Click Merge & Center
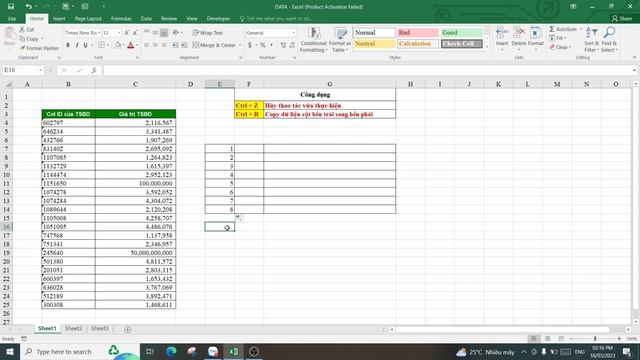 (x=214, y=45)
